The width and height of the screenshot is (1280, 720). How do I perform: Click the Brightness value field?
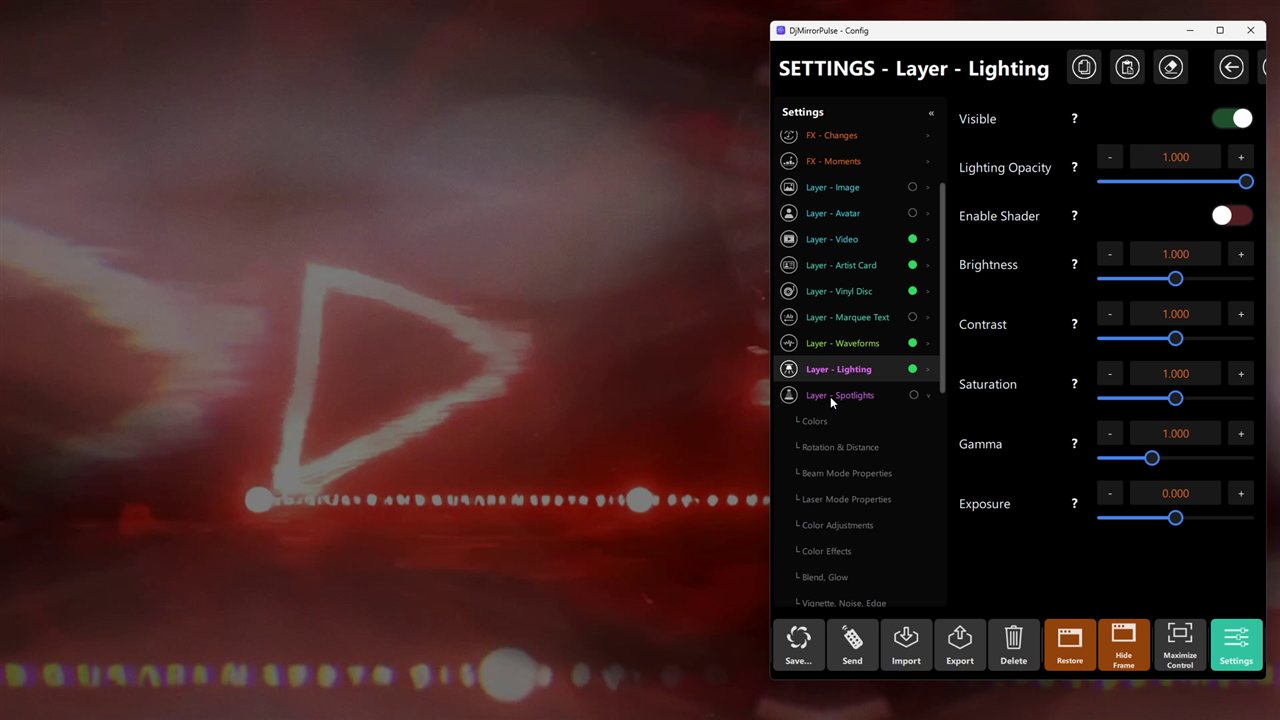[x=1175, y=254]
